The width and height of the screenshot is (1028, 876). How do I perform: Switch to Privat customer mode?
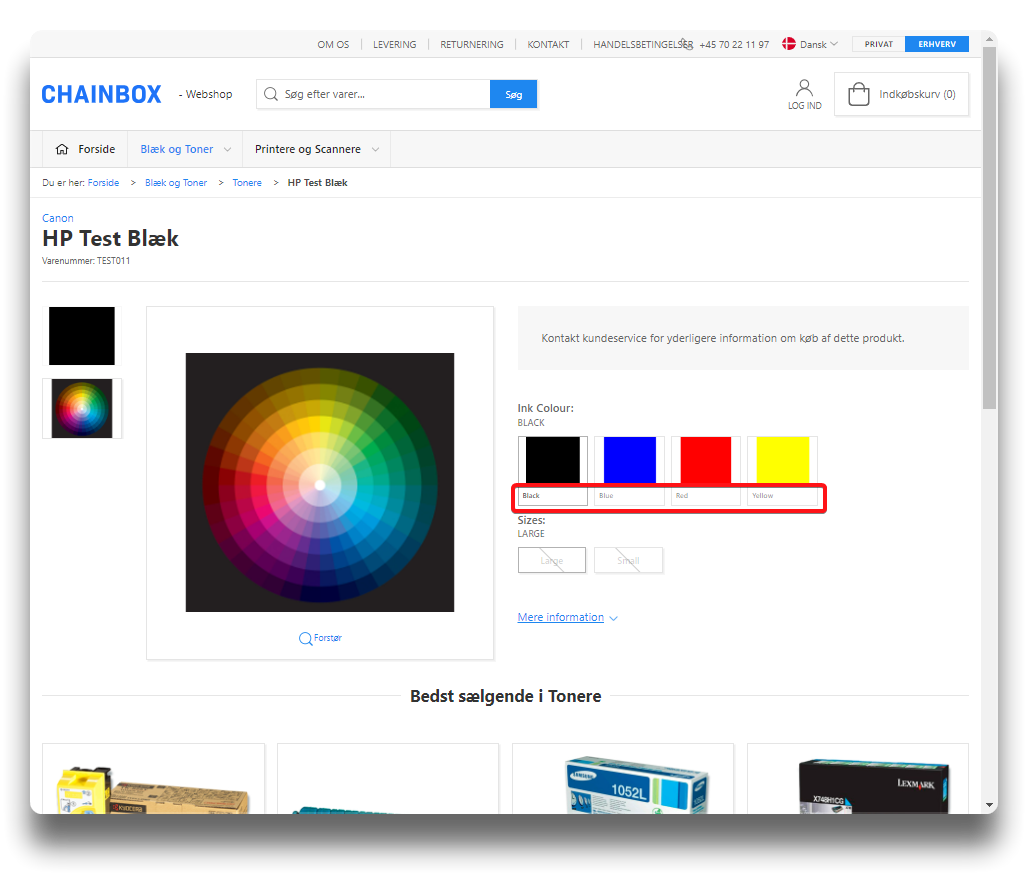878,44
